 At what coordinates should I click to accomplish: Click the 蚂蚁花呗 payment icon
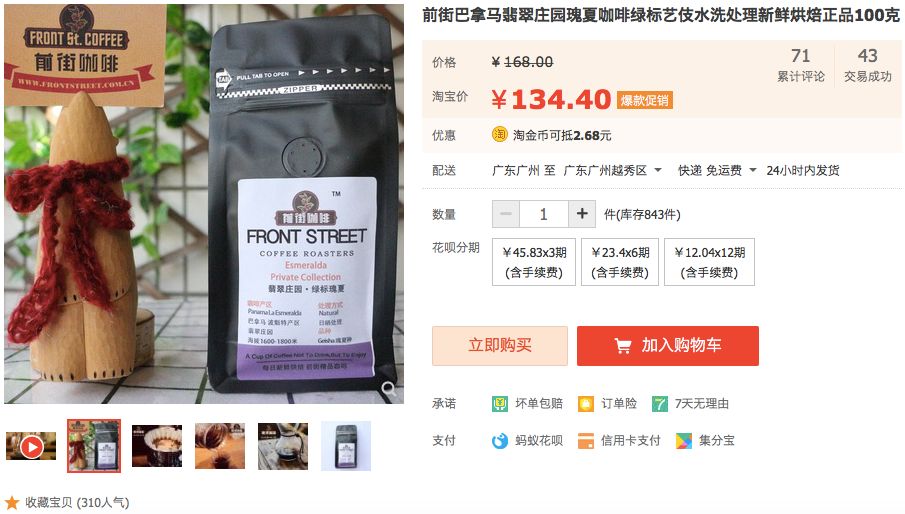(x=500, y=441)
